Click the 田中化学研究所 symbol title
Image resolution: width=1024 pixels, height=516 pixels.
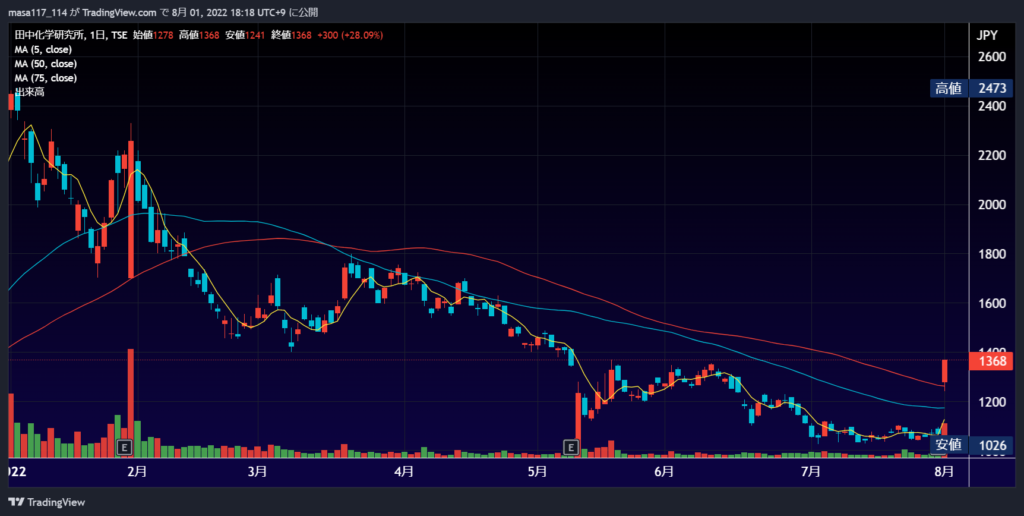pyautogui.click(x=51, y=35)
